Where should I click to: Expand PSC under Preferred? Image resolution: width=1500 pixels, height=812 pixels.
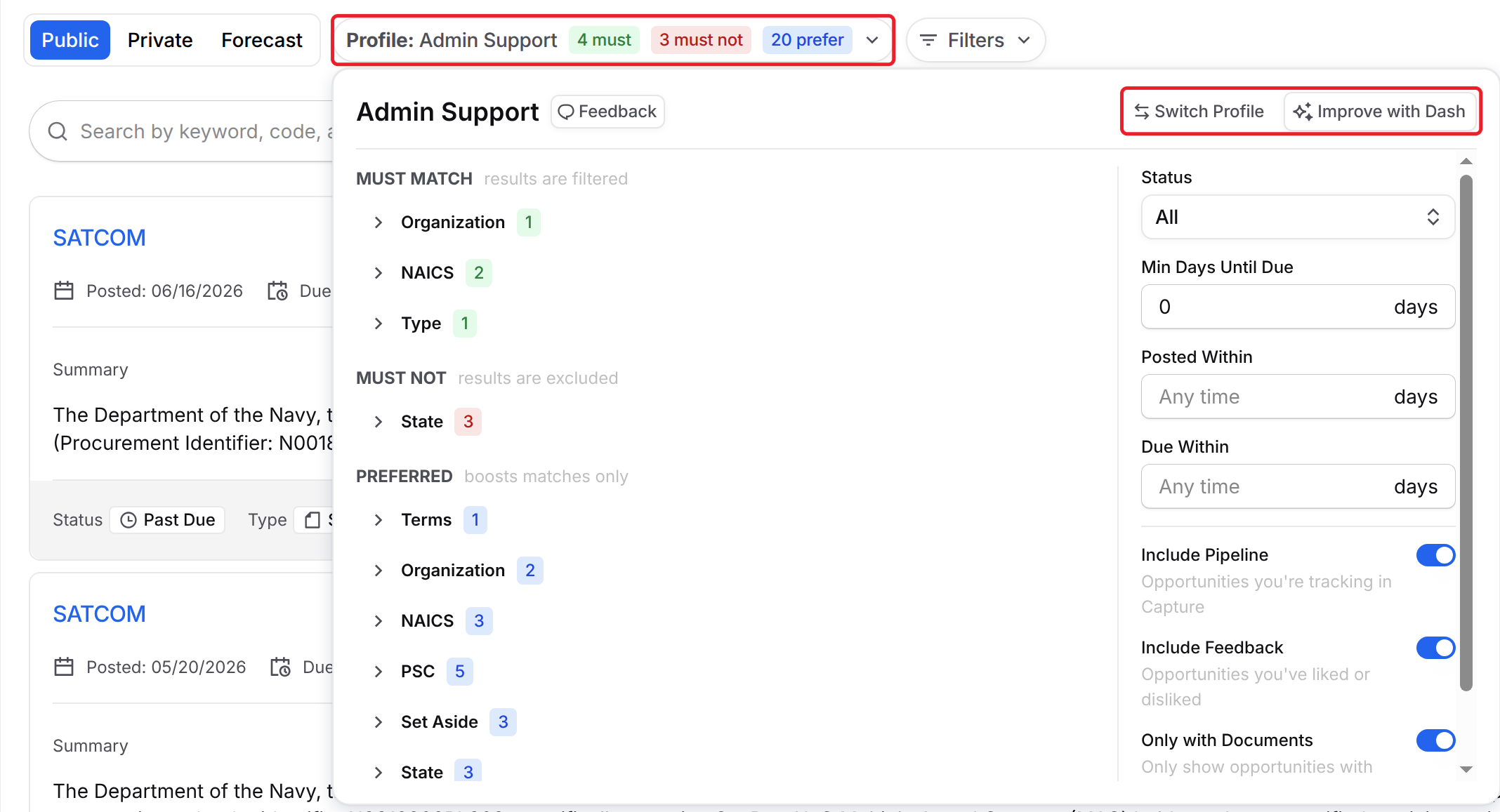[379, 672]
